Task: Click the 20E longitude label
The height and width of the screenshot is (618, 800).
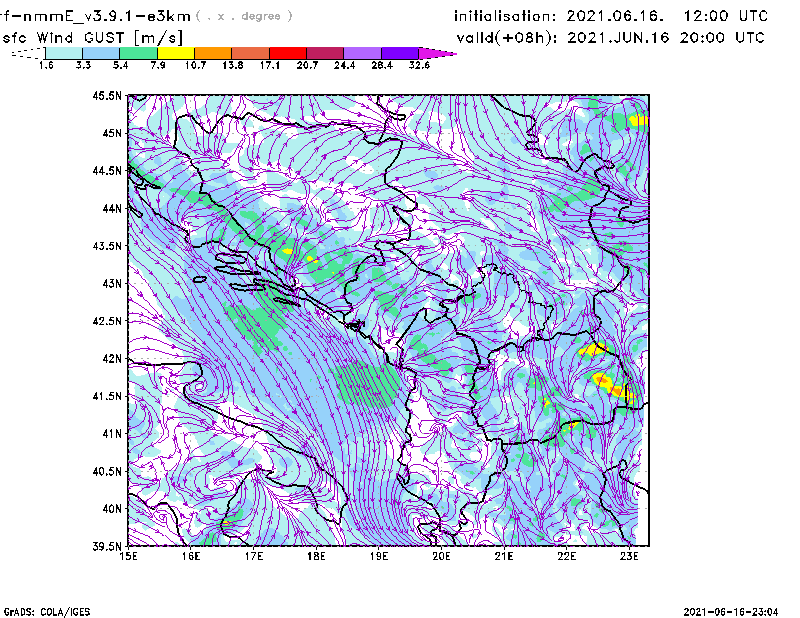Action: (x=441, y=556)
